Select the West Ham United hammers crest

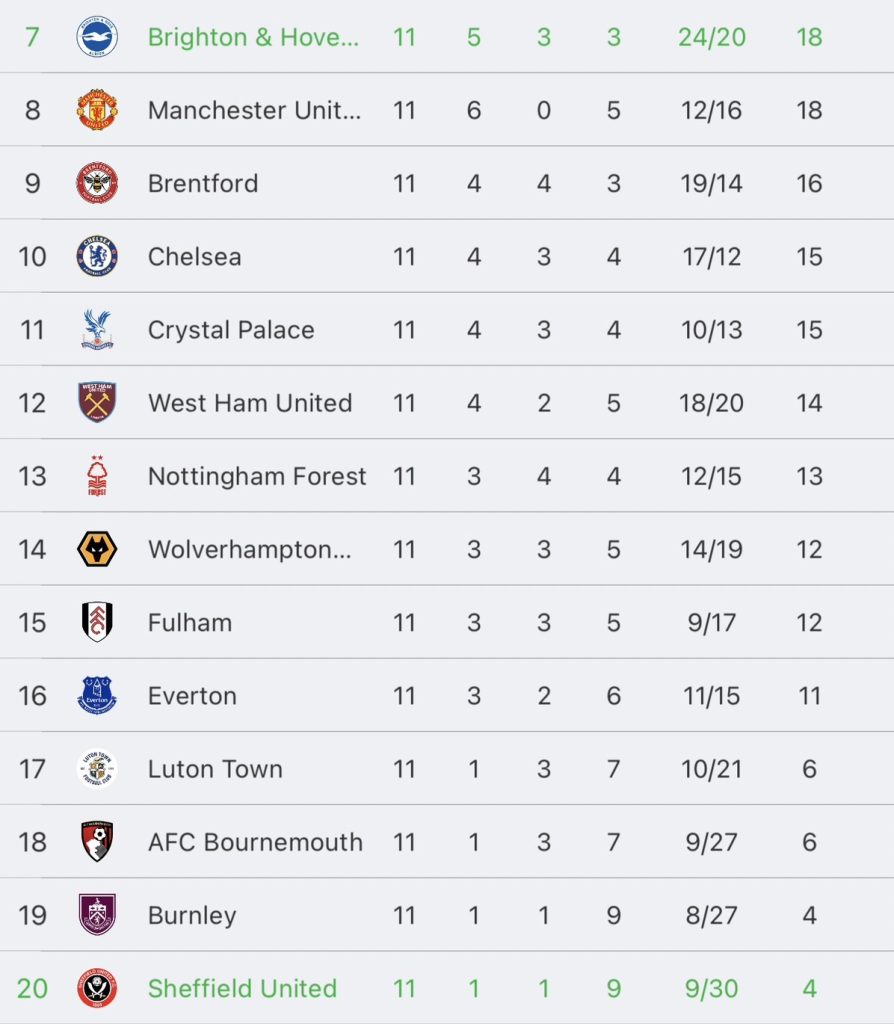97,402
